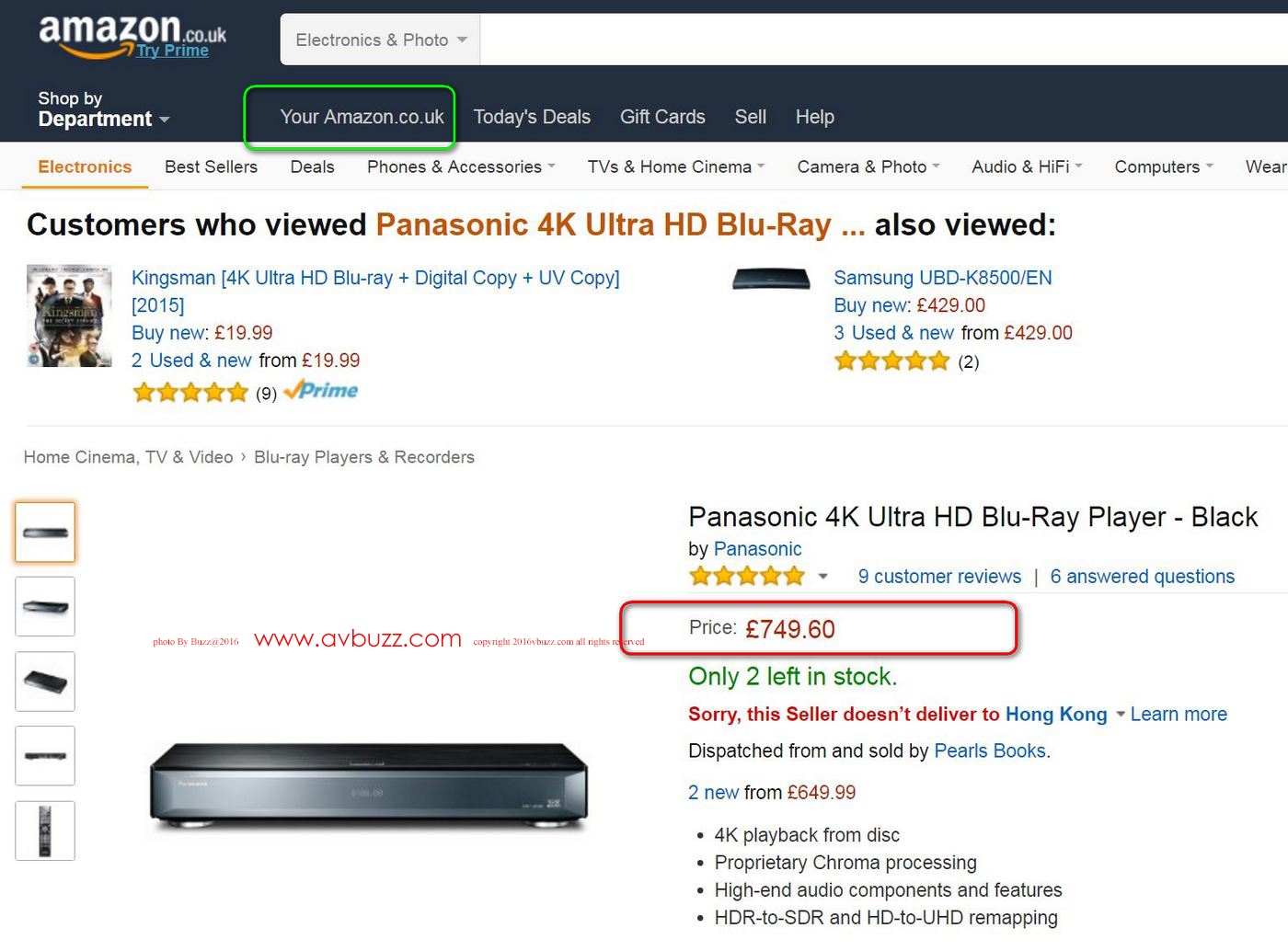
Task: Select the remote control thumbnail
Action: click(x=45, y=831)
